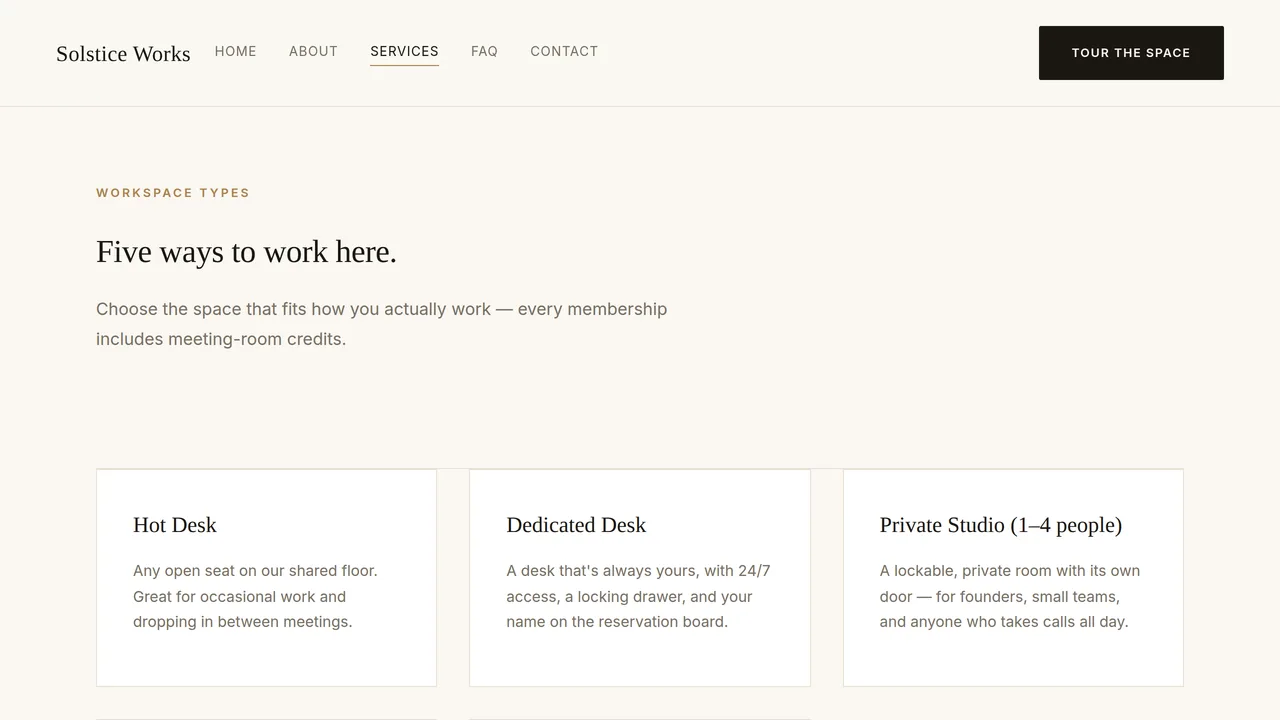Viewport: 1280px width, 720px height.
Task: Navigate to the Contact page
Action: 564,51
